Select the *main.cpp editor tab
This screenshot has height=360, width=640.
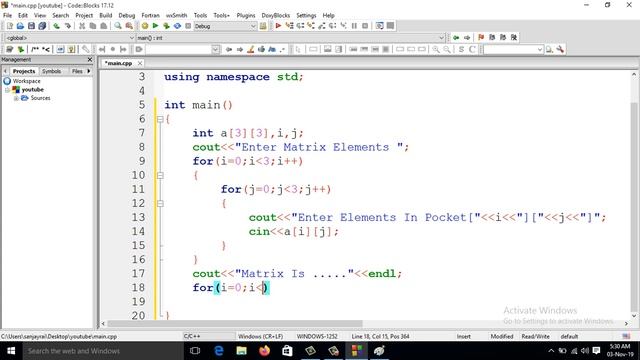118,63
